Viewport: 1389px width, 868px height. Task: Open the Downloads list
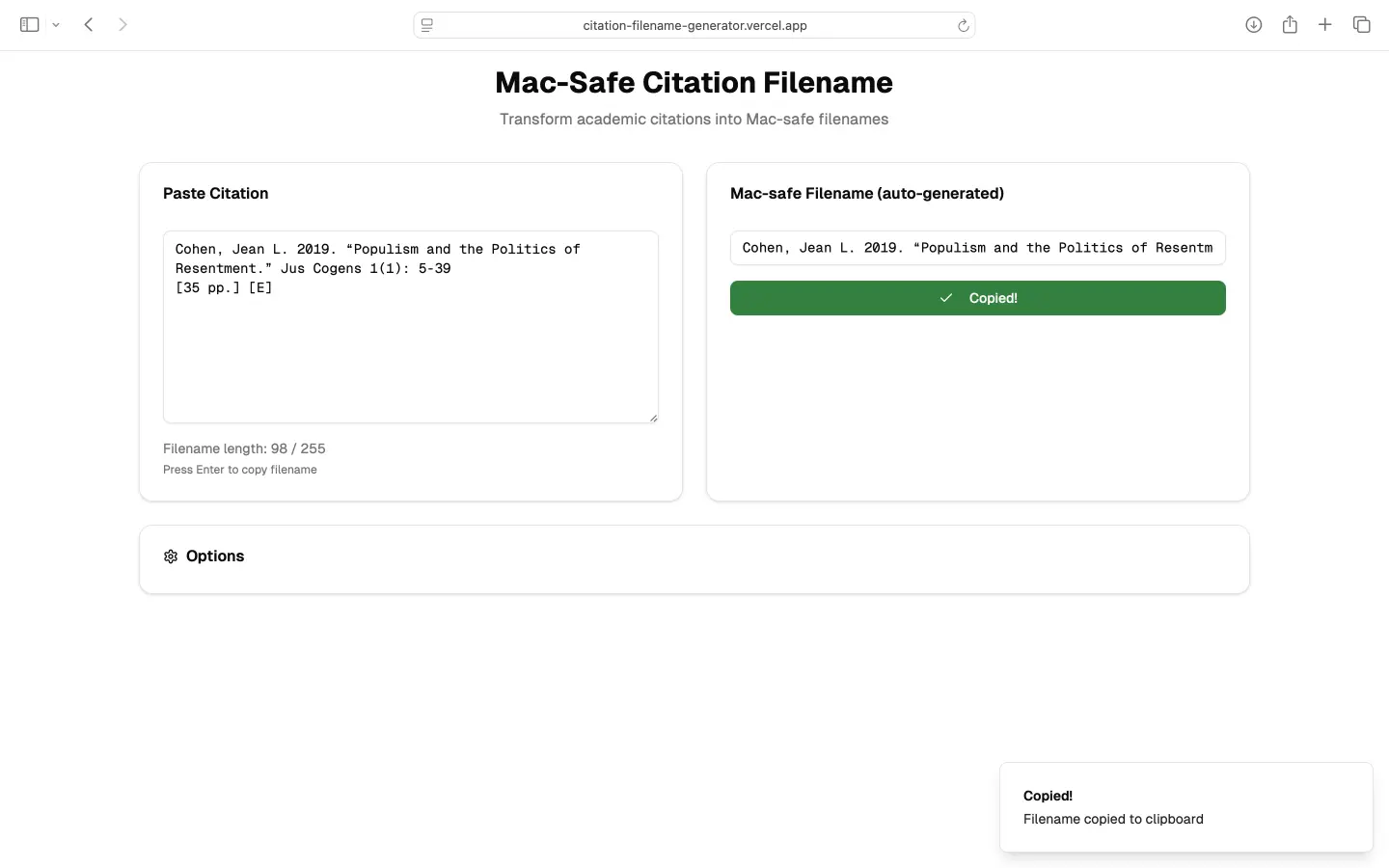1254,24
